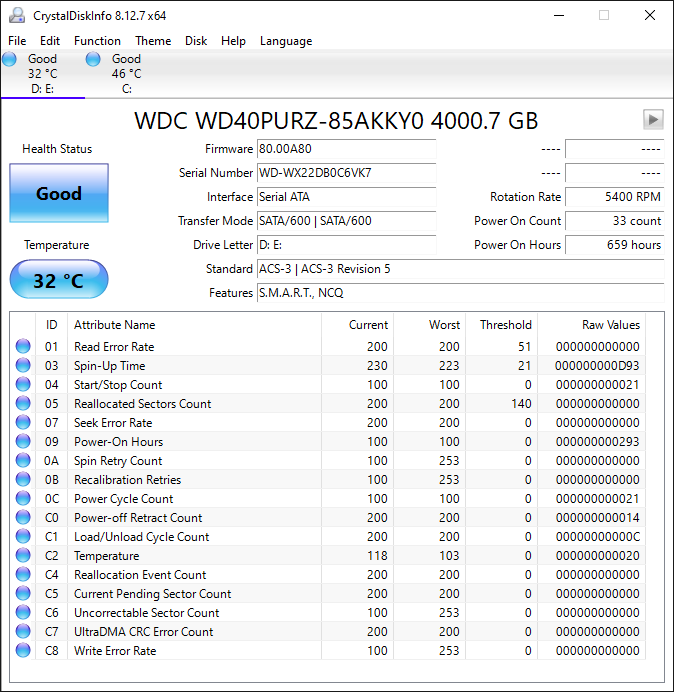
Task: Click the Current Pending Sector Count orb
Action: pos(23,593)
